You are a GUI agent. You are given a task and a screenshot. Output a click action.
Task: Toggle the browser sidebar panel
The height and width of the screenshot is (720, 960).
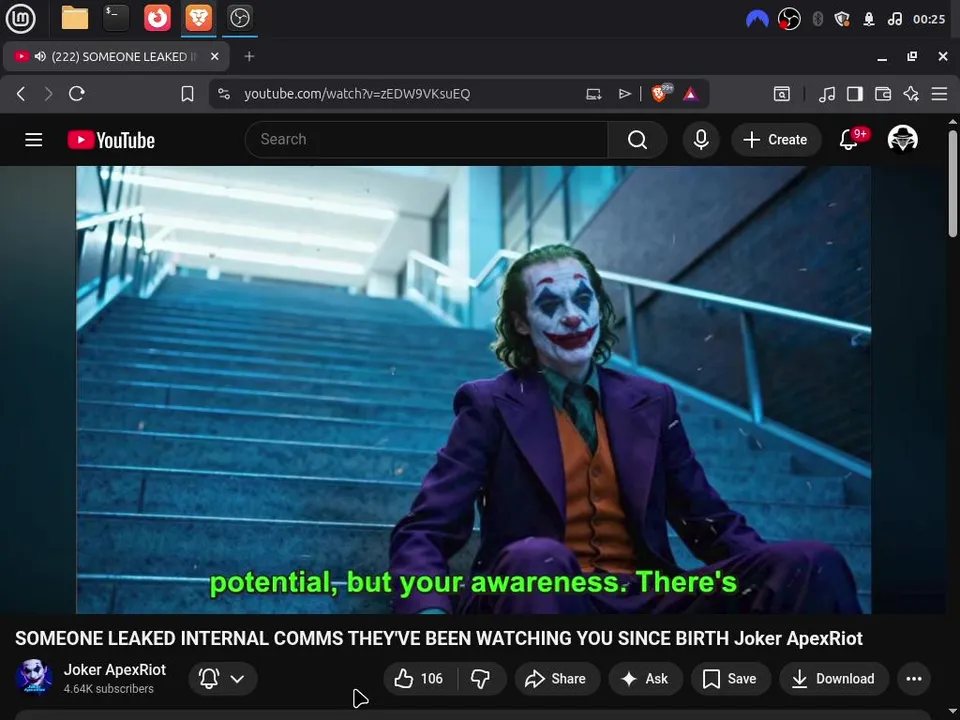point(855,94)
